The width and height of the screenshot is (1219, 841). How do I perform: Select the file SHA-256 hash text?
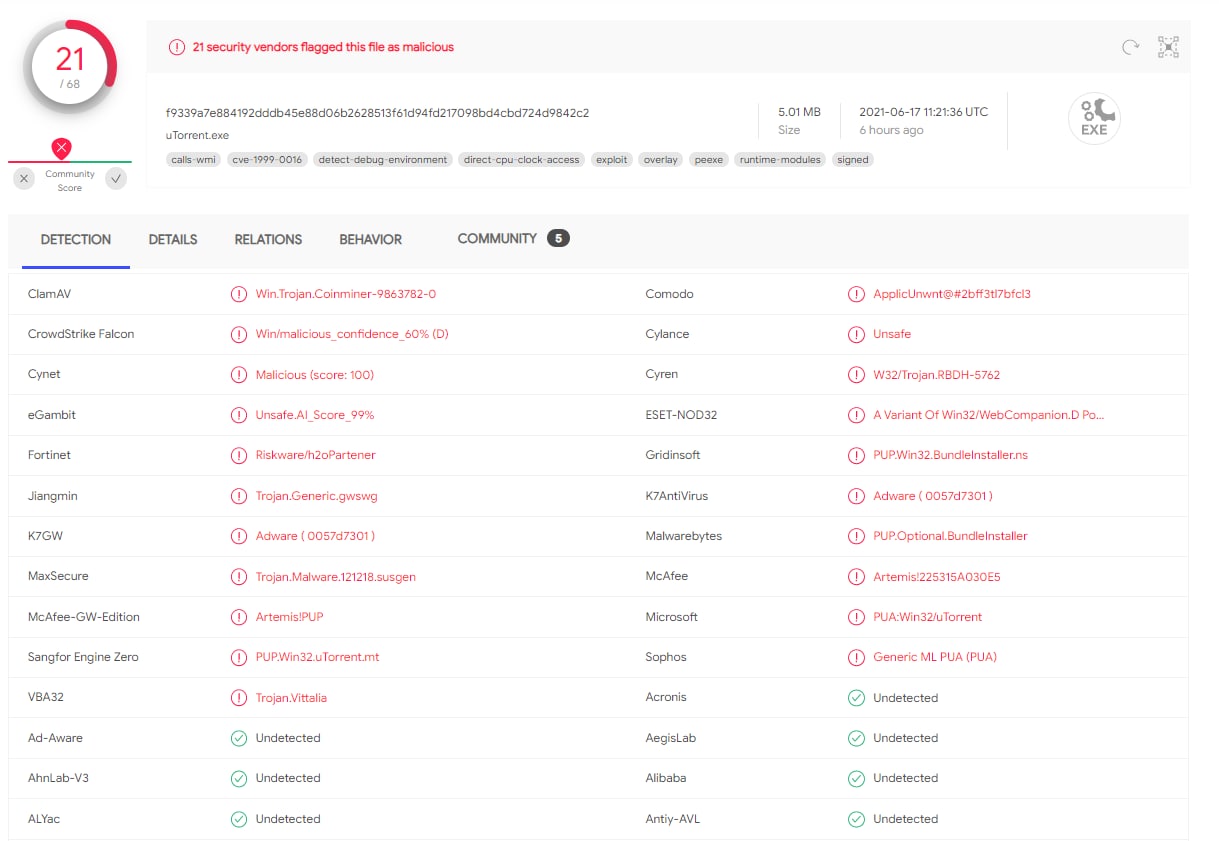coord(378,113)
